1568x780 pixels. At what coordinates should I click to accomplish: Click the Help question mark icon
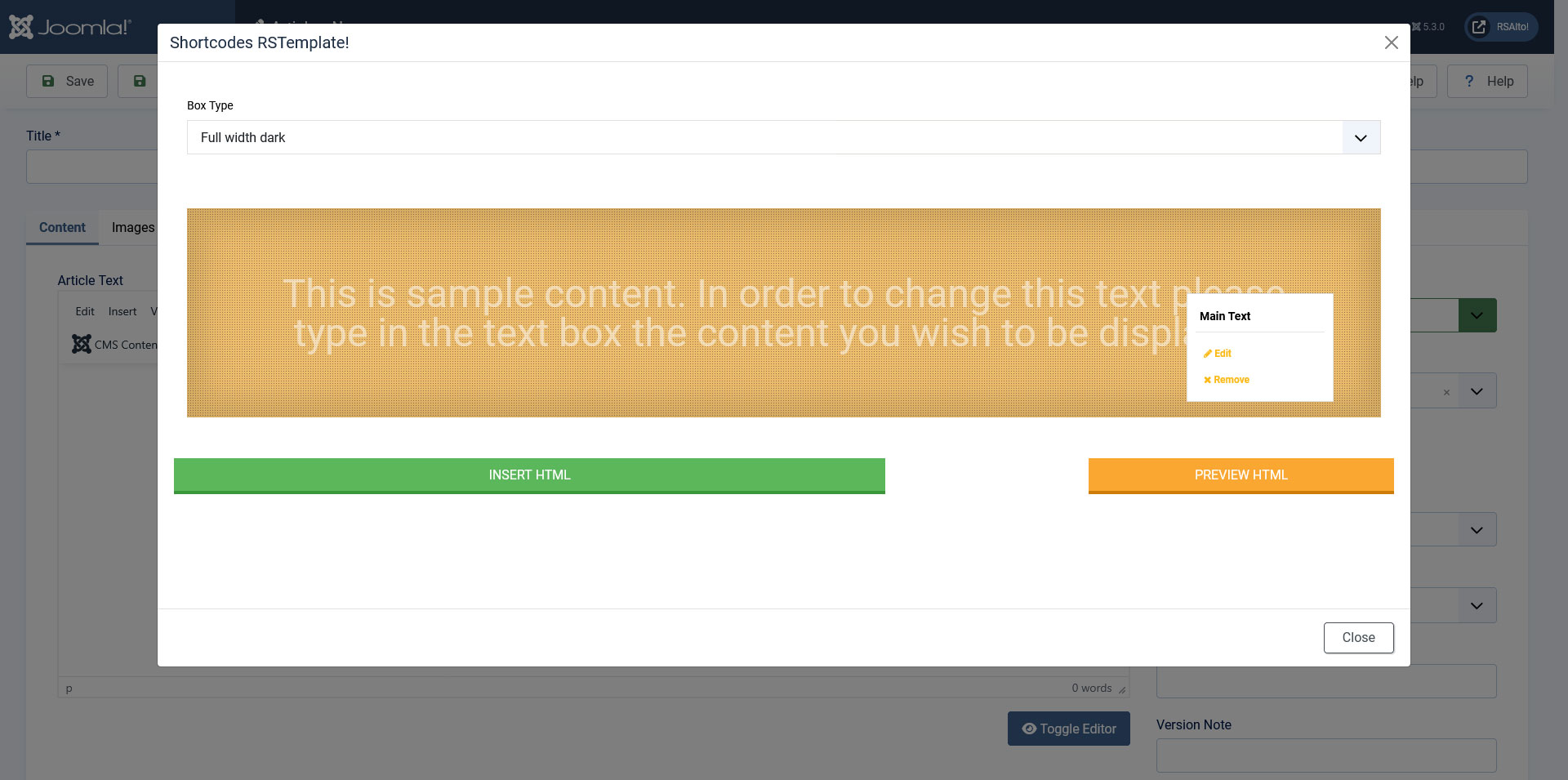pyautogui.click(x=1469, y=81)
